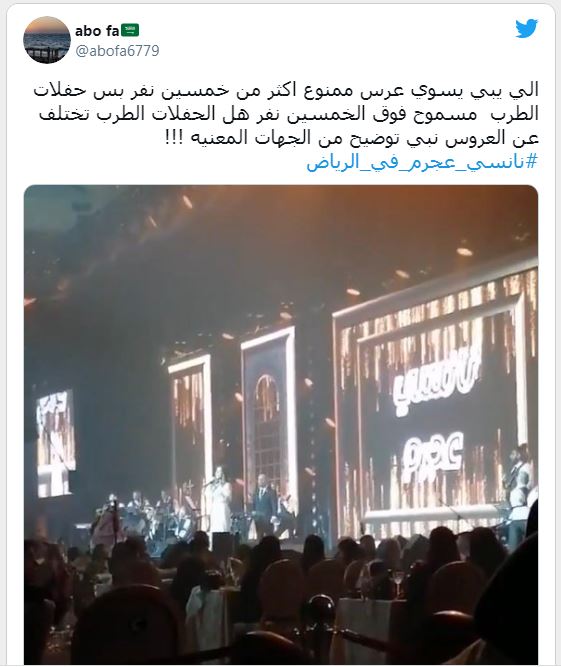Click the guitarist at right edge of stage
This screenshot has width=561, height=667.
click(518, 491)
